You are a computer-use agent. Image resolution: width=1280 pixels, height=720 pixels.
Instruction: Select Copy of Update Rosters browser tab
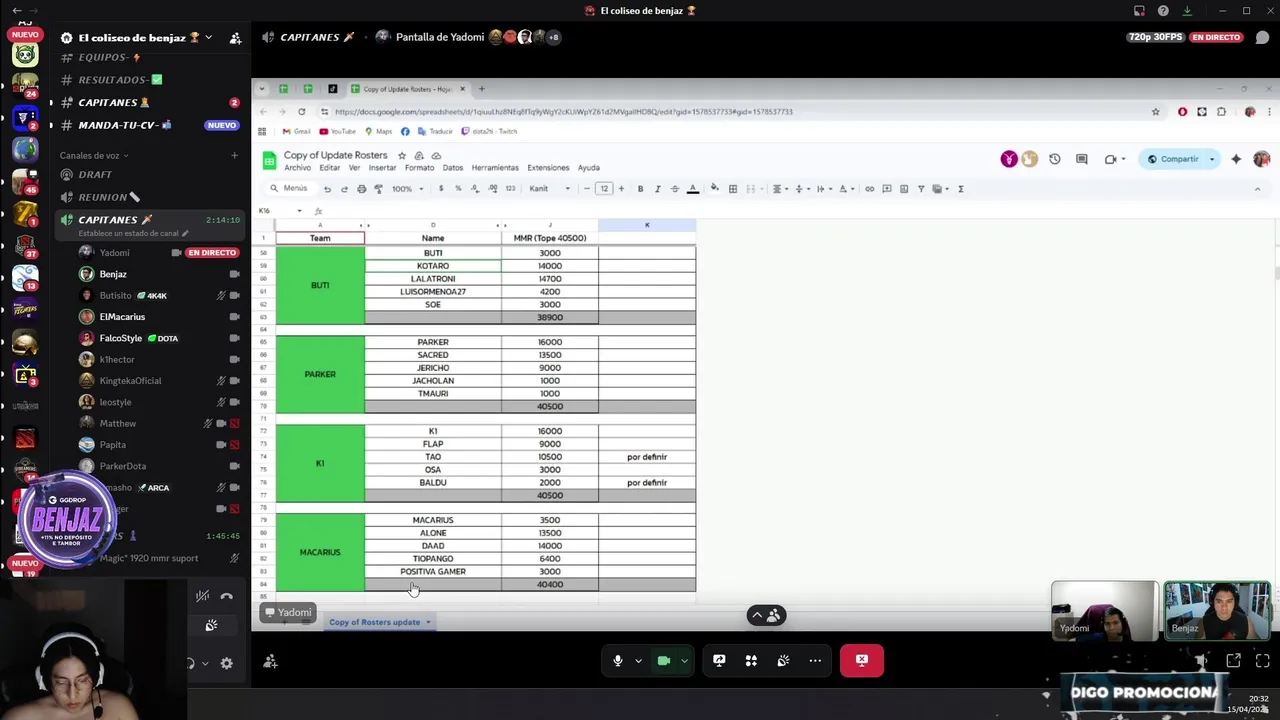coord(407,89)
